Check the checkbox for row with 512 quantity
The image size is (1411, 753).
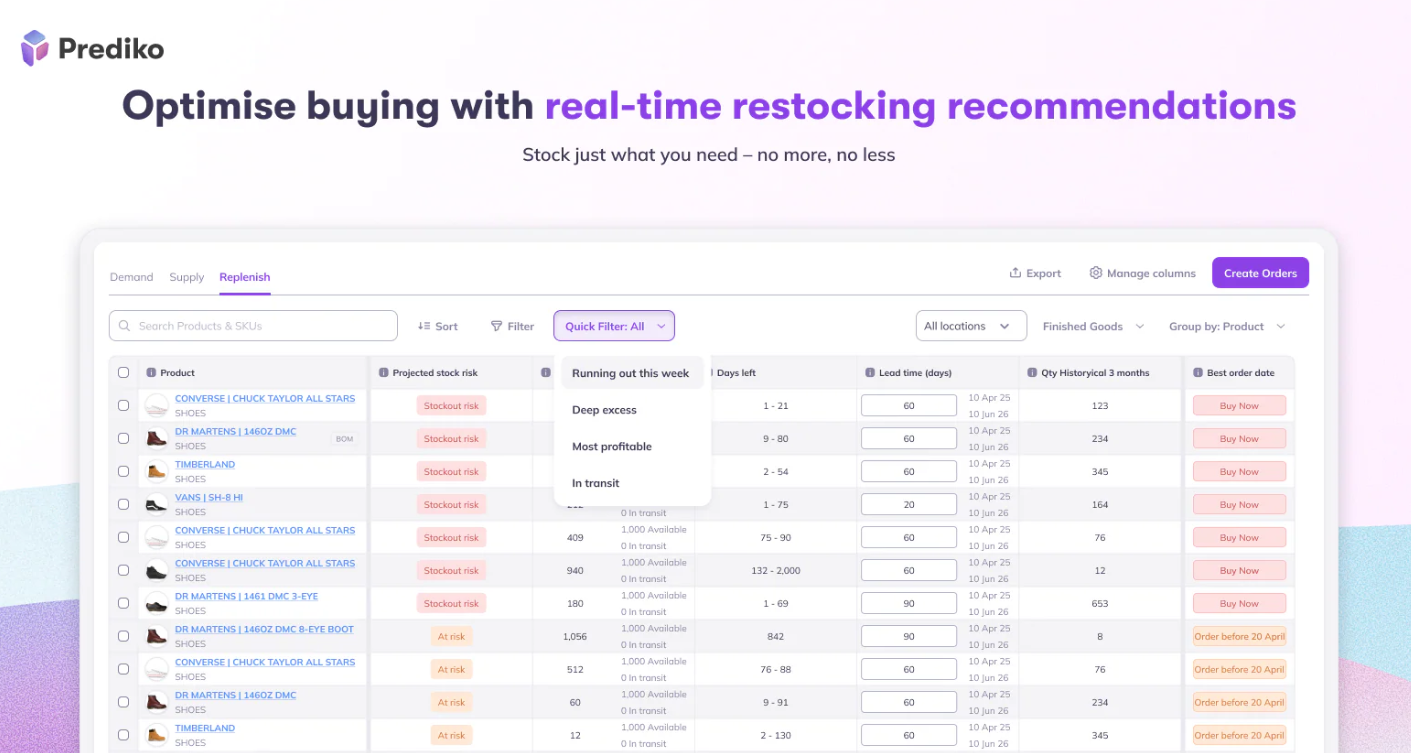click(x=124, y=669)
